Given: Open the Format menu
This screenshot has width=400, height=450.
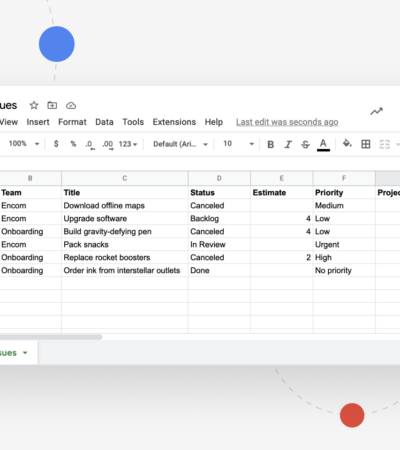Looking at the screenshot, I should (x=72, y=122).
